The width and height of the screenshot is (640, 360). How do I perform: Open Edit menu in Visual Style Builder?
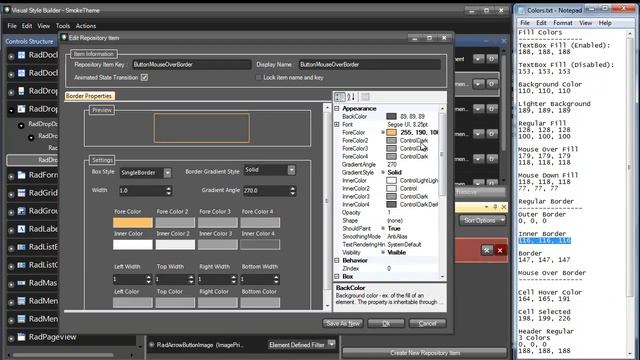(x=27, y=26)
